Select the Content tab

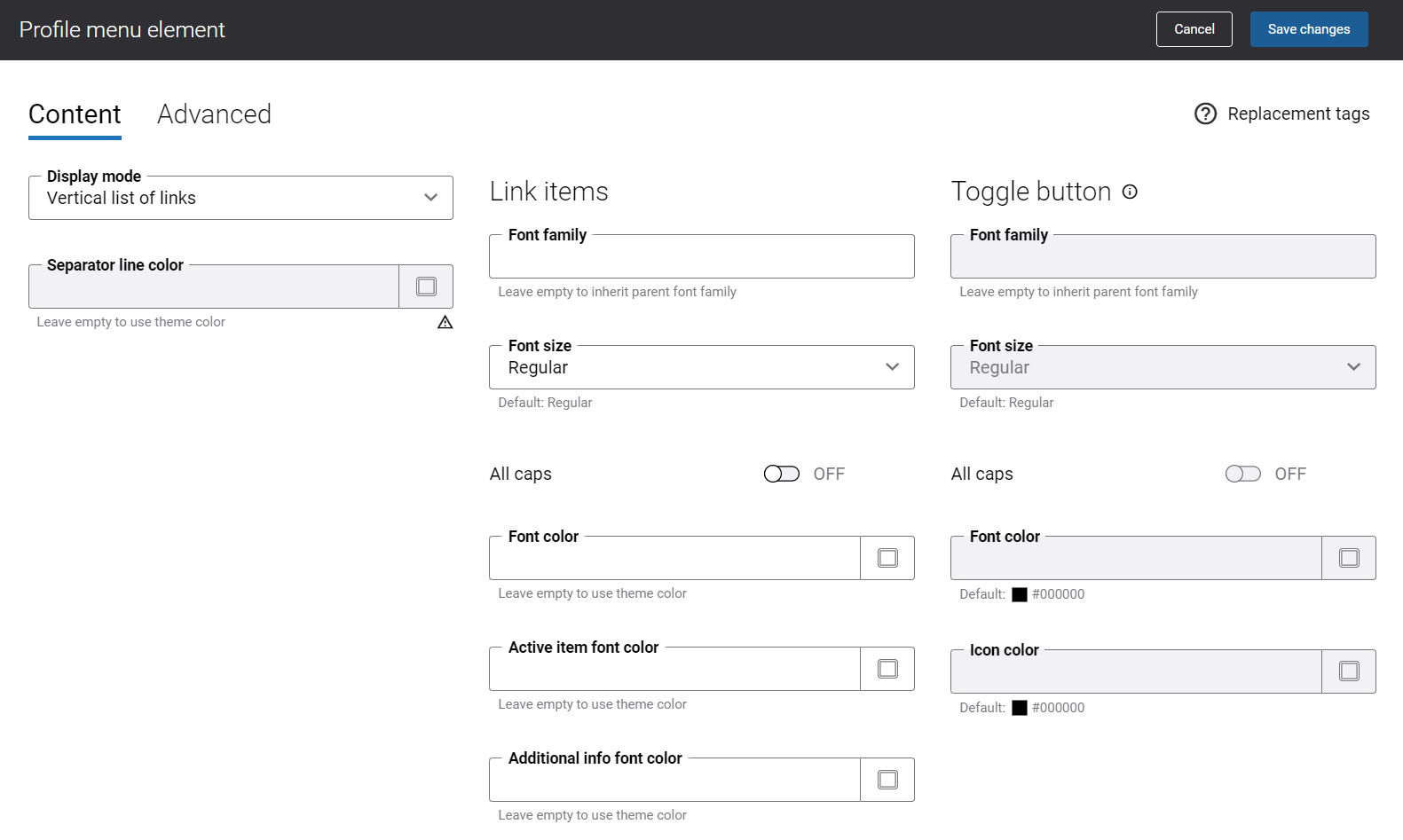pos(75,114)
